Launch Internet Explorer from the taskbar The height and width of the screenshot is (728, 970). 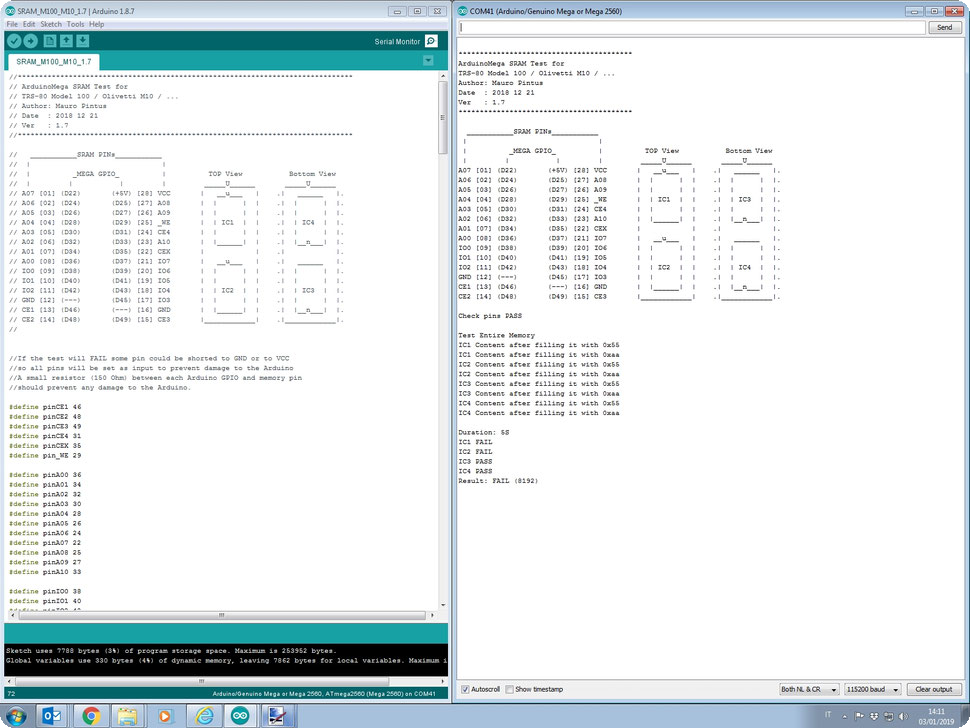[204, 716]
